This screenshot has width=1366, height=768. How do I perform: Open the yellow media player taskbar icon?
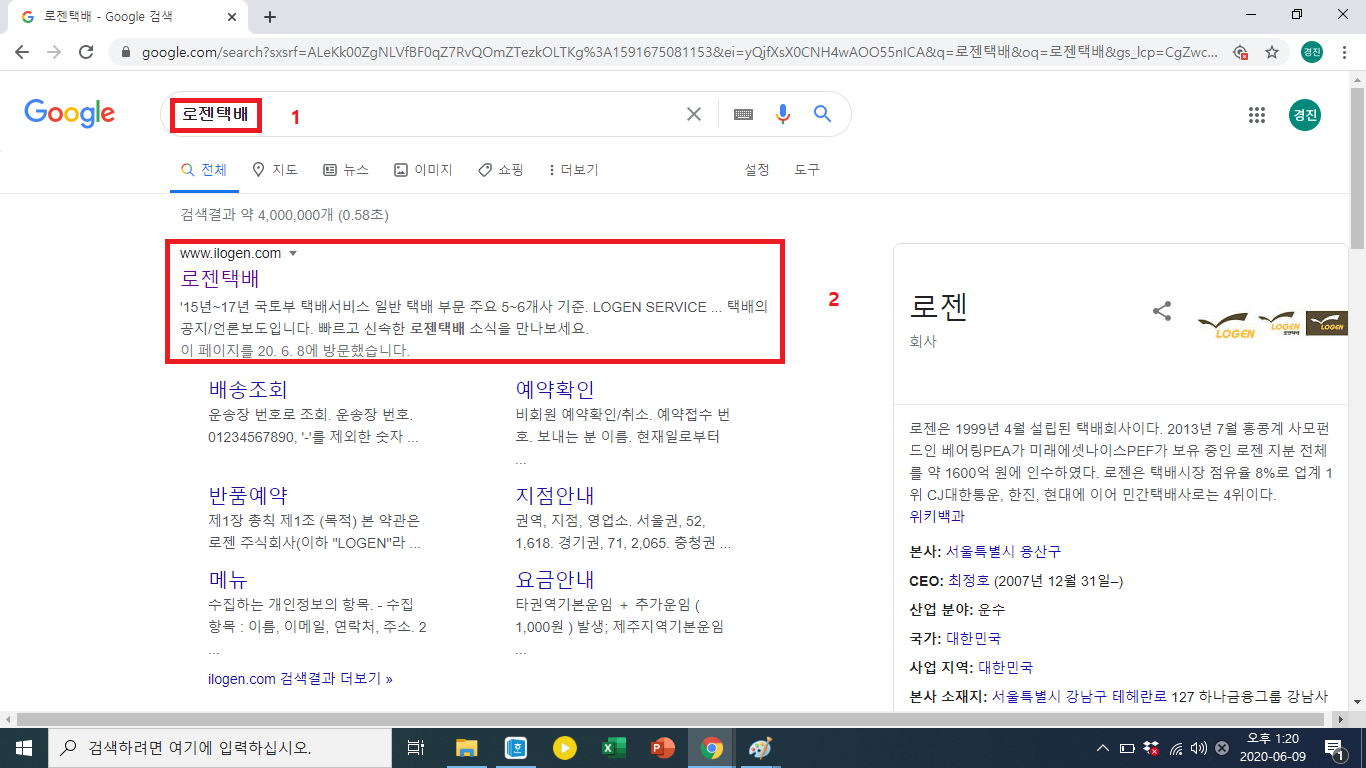click(x=564, y=747)
